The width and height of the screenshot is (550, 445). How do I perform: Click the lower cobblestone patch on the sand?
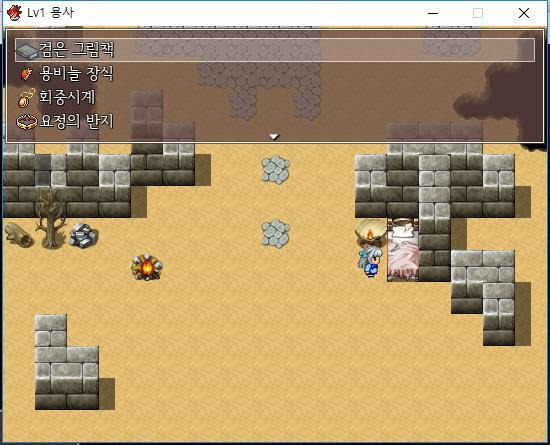pos(276,234)
